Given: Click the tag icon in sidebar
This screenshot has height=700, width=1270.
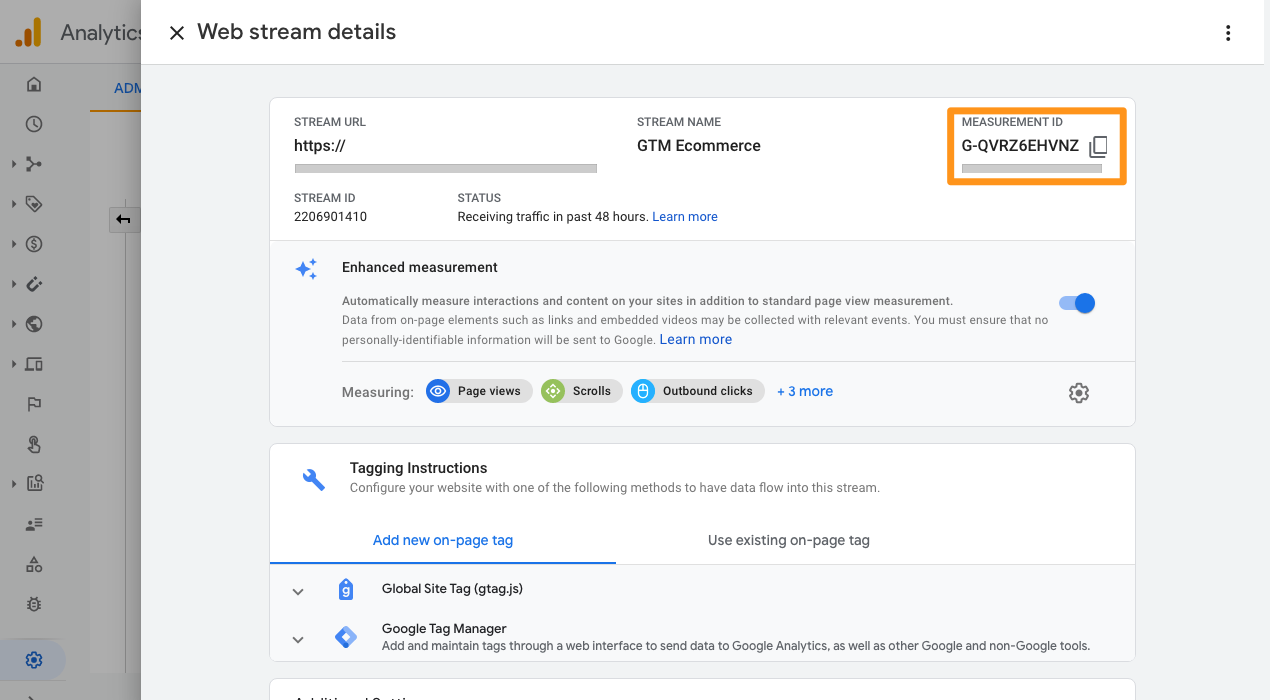Looking at the screenshot, I should (x=34, y=204).
